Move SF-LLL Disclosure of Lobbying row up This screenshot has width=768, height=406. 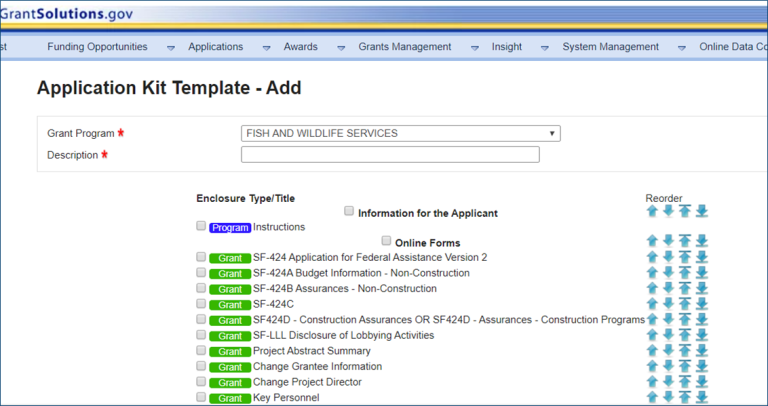652,335
